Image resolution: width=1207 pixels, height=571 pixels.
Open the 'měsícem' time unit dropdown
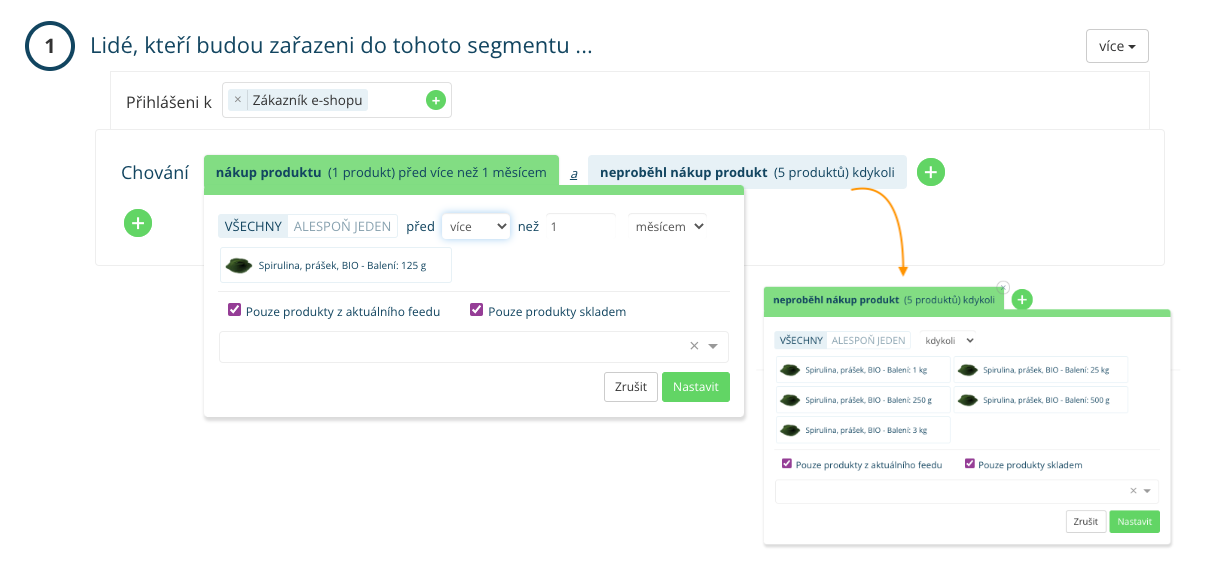(668, 227)
